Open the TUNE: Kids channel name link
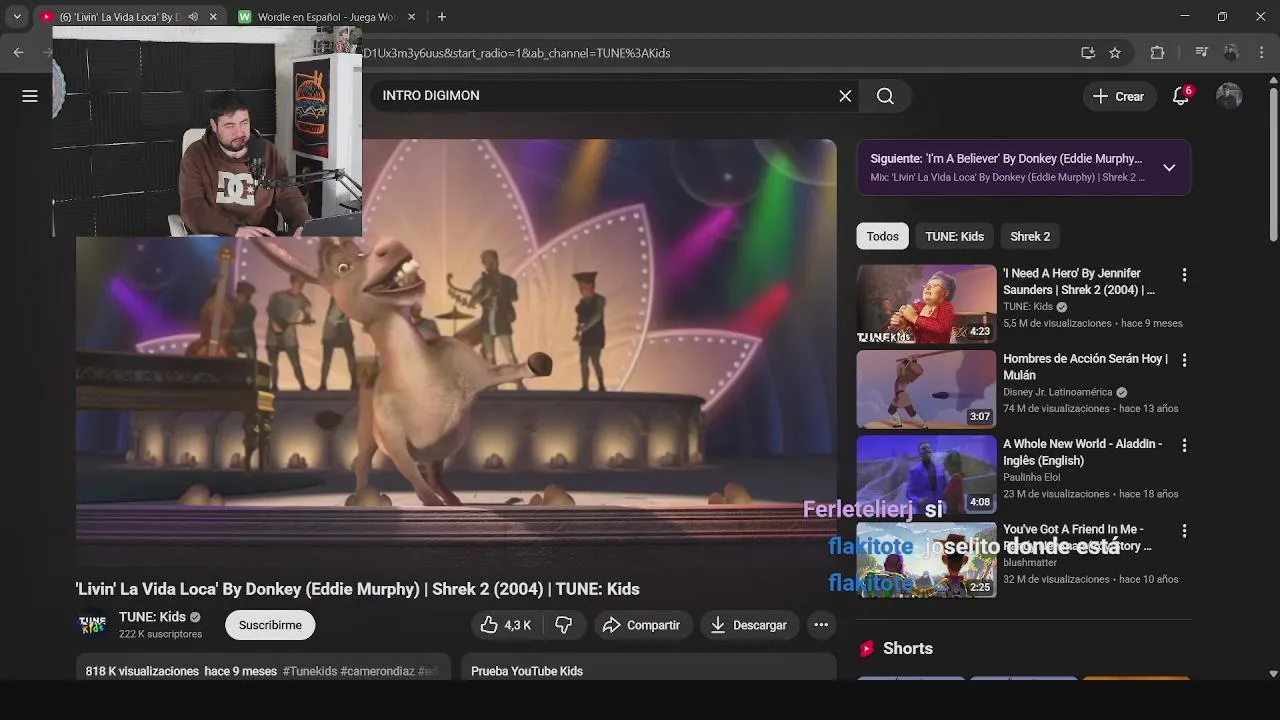The image size is (1280, 720). [152, 617]
